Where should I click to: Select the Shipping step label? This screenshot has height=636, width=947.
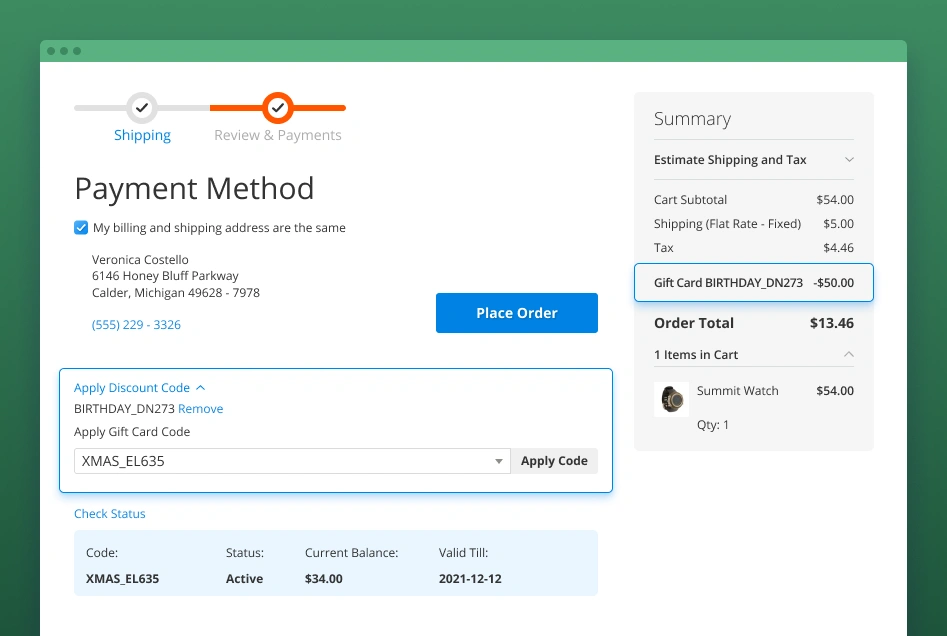(142, 134)
